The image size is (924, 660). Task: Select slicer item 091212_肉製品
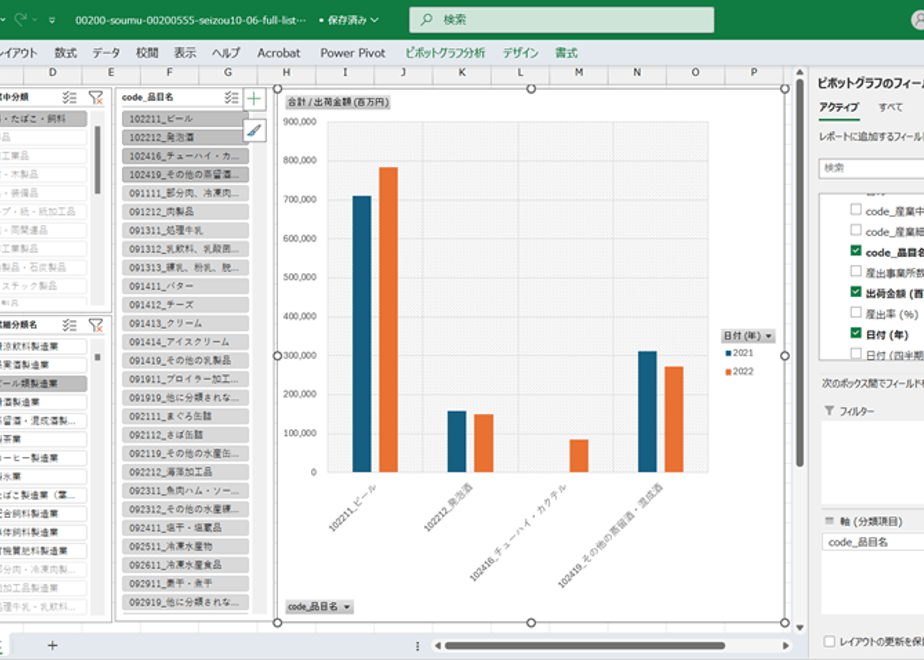185,212
